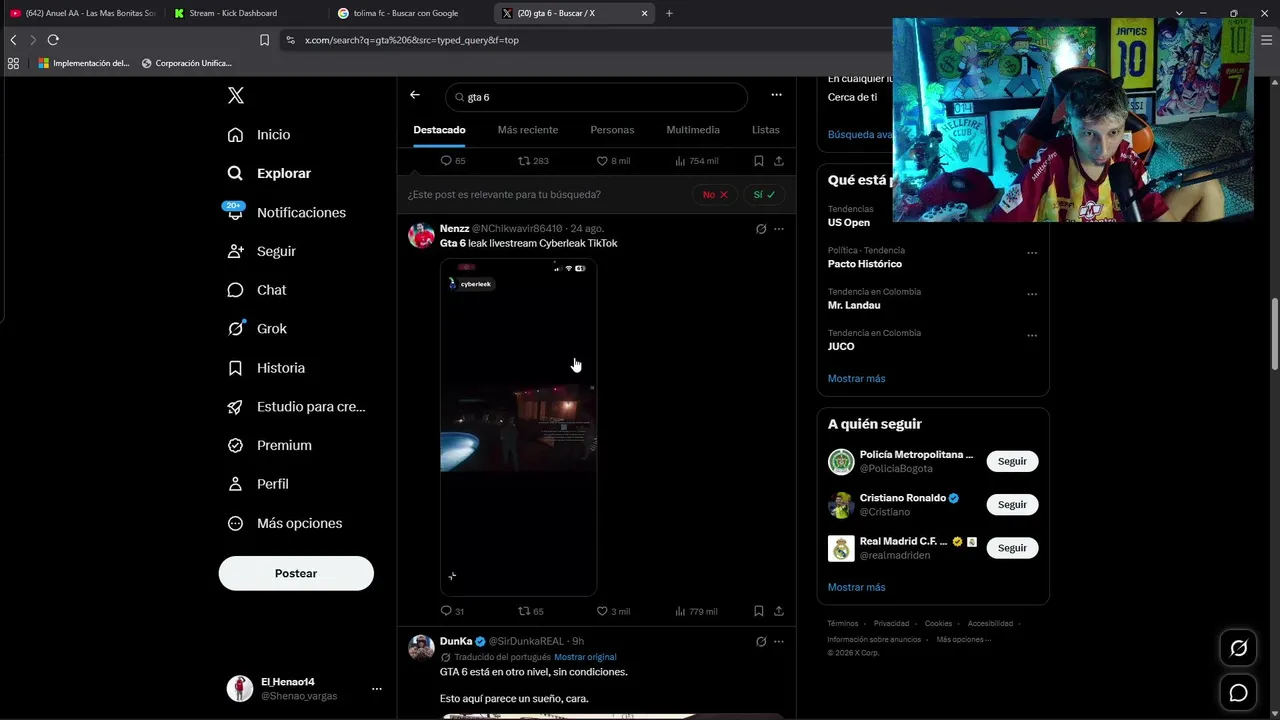
Task: Open Chat from the sidebar
Action: [x=257, y=290]
